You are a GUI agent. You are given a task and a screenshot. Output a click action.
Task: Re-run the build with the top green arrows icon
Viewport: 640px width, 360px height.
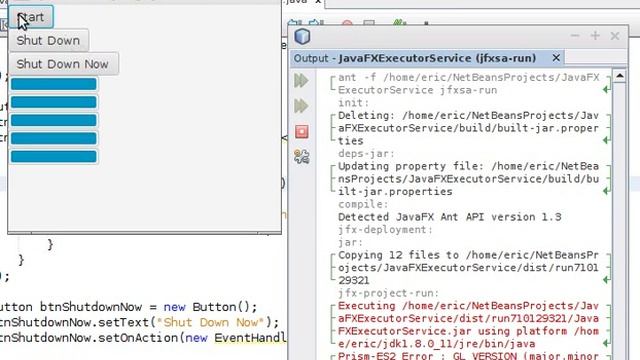301,80
